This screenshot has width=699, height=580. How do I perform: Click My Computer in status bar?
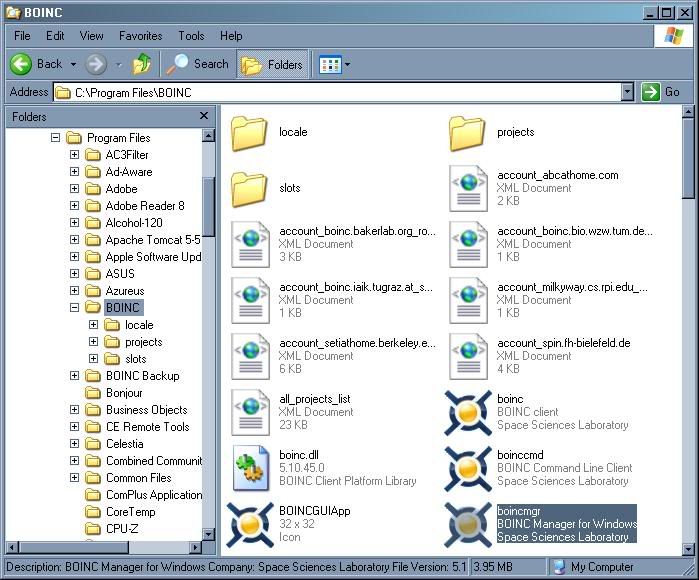[x=594, y=567]
